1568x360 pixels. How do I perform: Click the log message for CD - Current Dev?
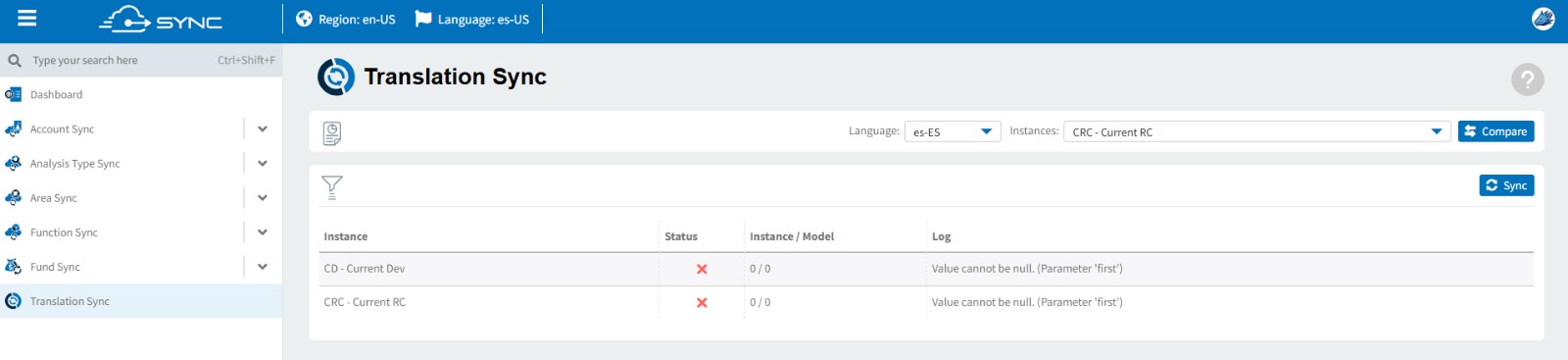pyautogui.click(x=1027, y=269)
